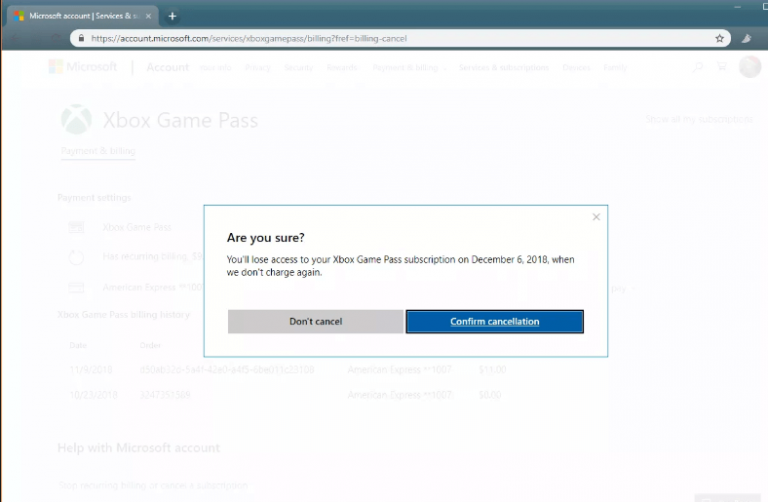The height and width of the screenshot is (502, 768).
Task: View site security lock icon
Action: pyautogui.click(x=81, y=38)
